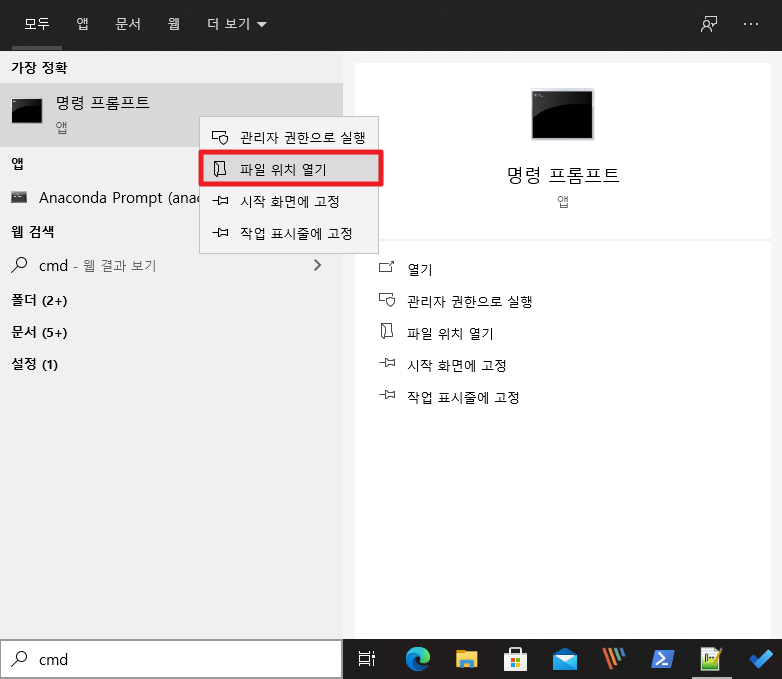Viewport: 782px width, 679px height.
Task: Click the magnifier icon in search box
Action: 19,659
